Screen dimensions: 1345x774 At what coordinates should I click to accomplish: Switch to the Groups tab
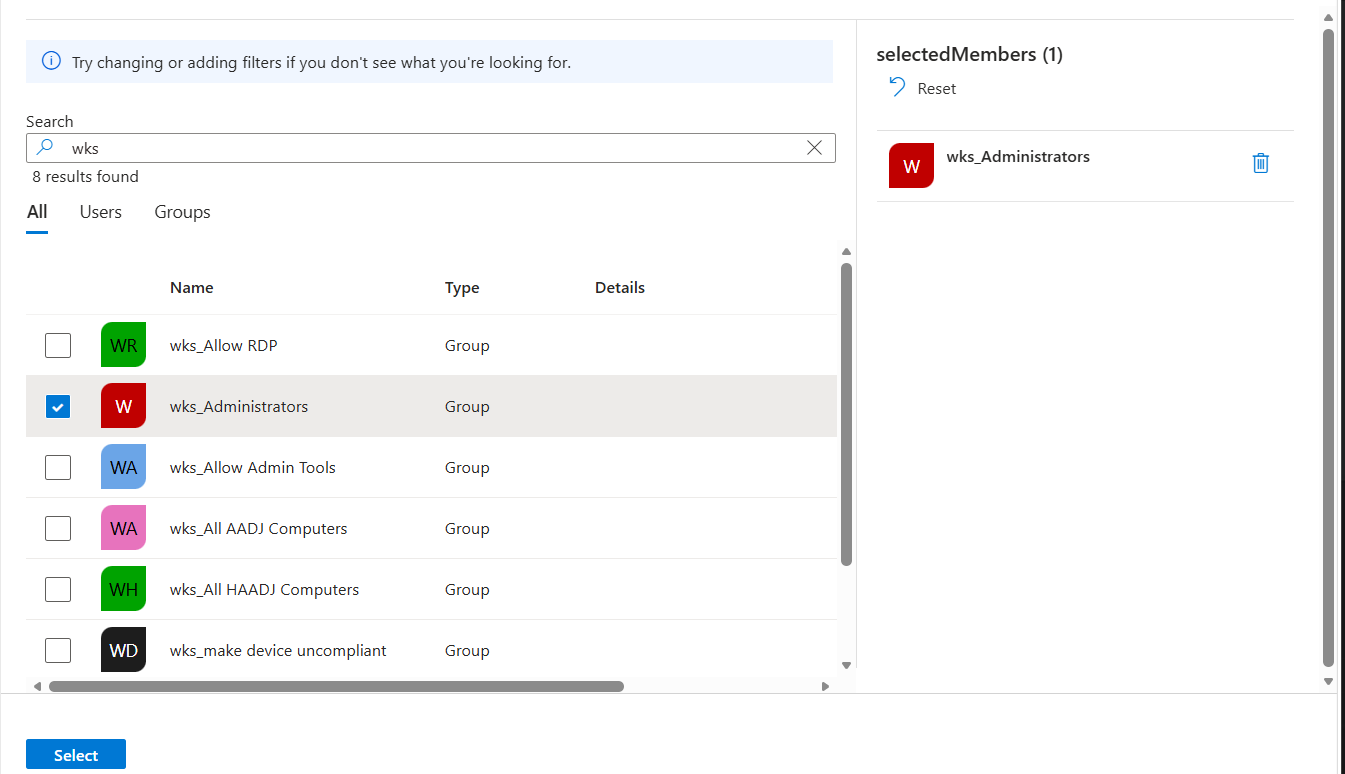[x=182, y=212]
